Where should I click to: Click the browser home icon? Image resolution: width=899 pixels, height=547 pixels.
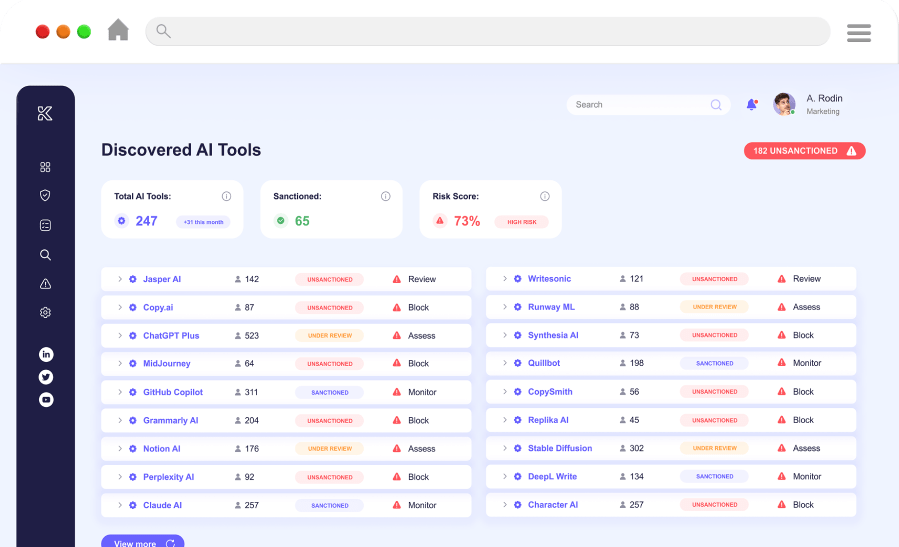[118, 31]
